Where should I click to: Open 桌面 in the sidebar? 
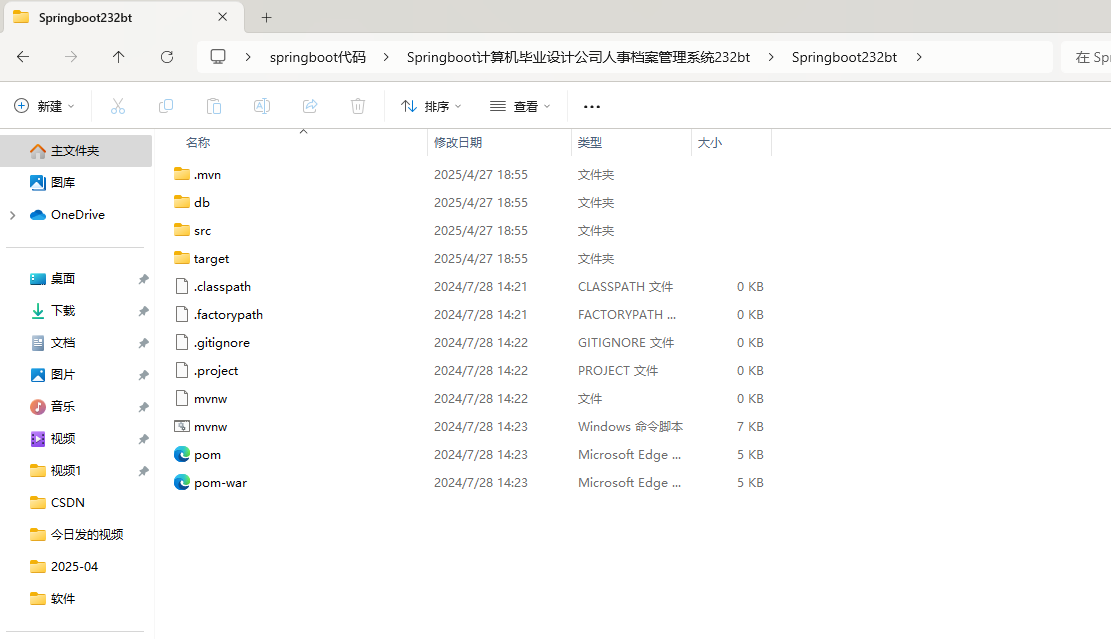click(63, 278)
